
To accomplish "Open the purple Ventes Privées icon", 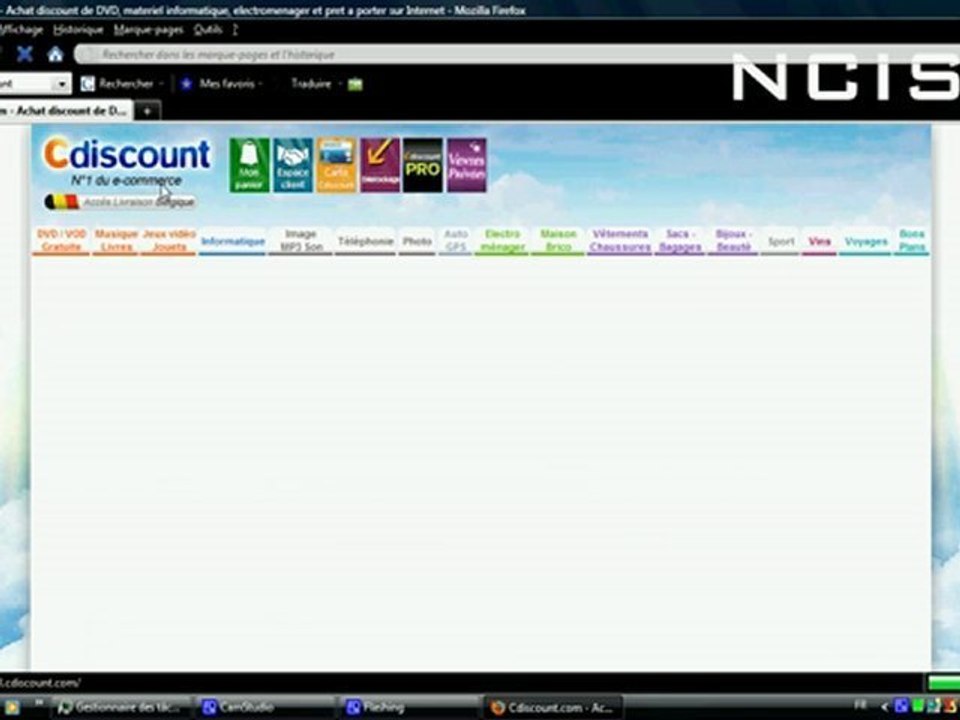I will [467, 165].
